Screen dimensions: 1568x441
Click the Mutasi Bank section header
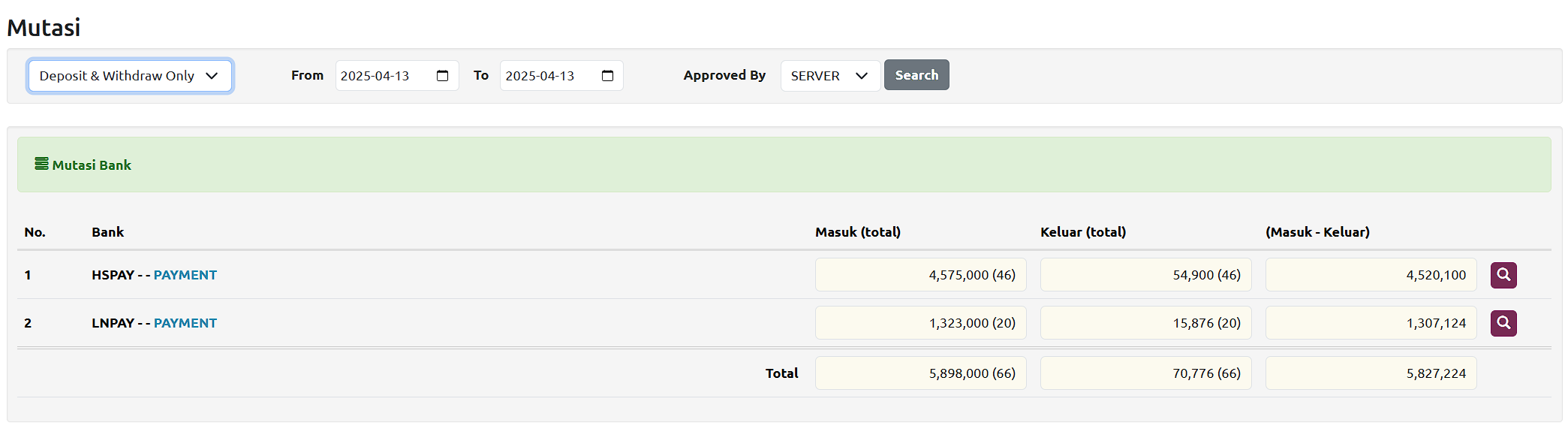point(92,165)
